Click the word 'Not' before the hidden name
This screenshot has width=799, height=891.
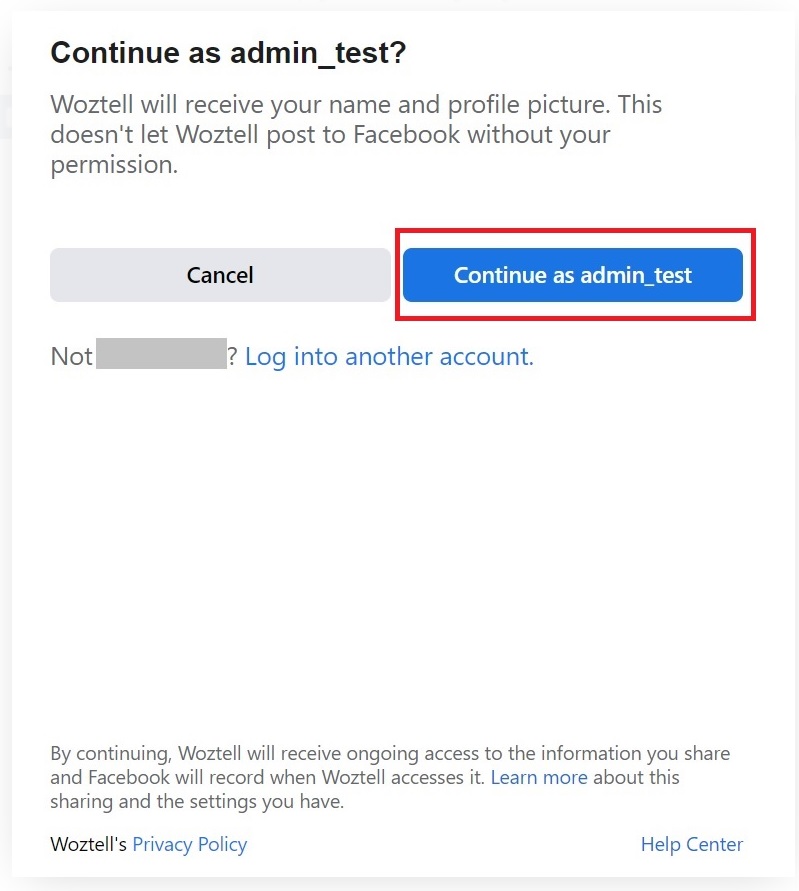[x=71, y=357]
